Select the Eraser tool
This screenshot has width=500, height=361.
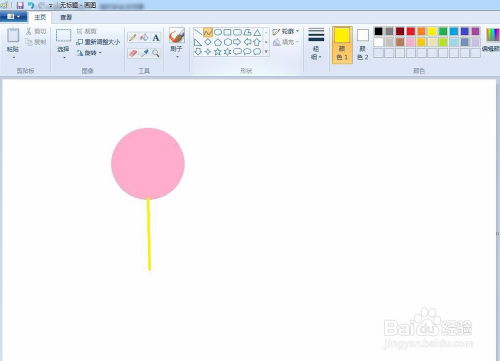pyautogui.click(x=133, y=53)
